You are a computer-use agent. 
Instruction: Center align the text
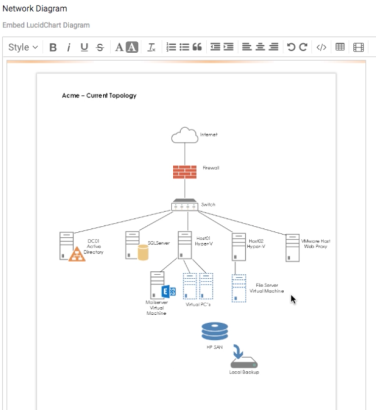coord(260,47)
